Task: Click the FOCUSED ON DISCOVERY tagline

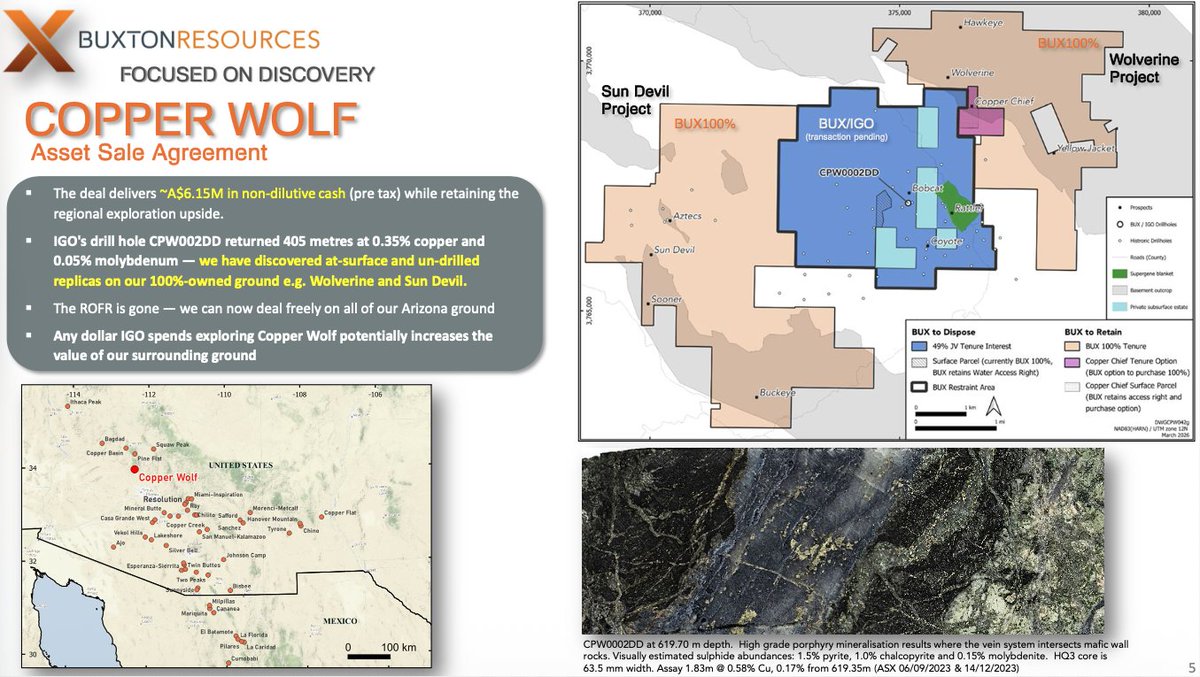Action: point(248,74)
